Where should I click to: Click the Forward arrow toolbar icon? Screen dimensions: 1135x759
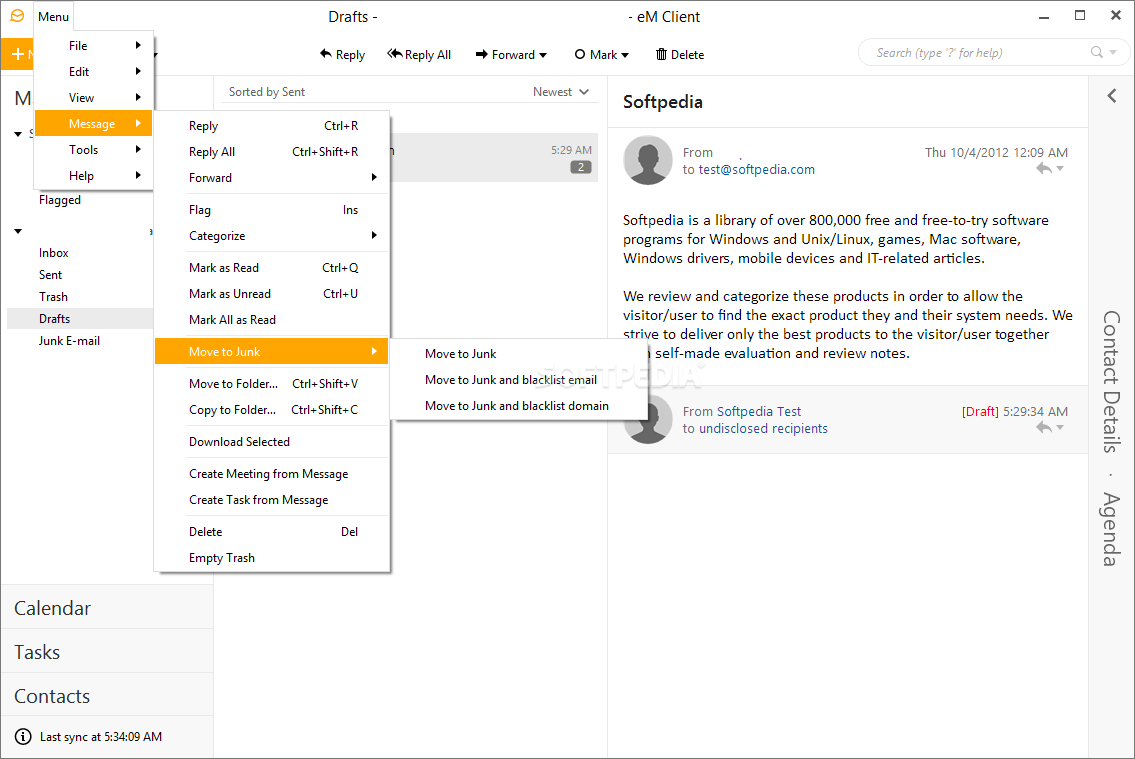(x=481, y=54)
